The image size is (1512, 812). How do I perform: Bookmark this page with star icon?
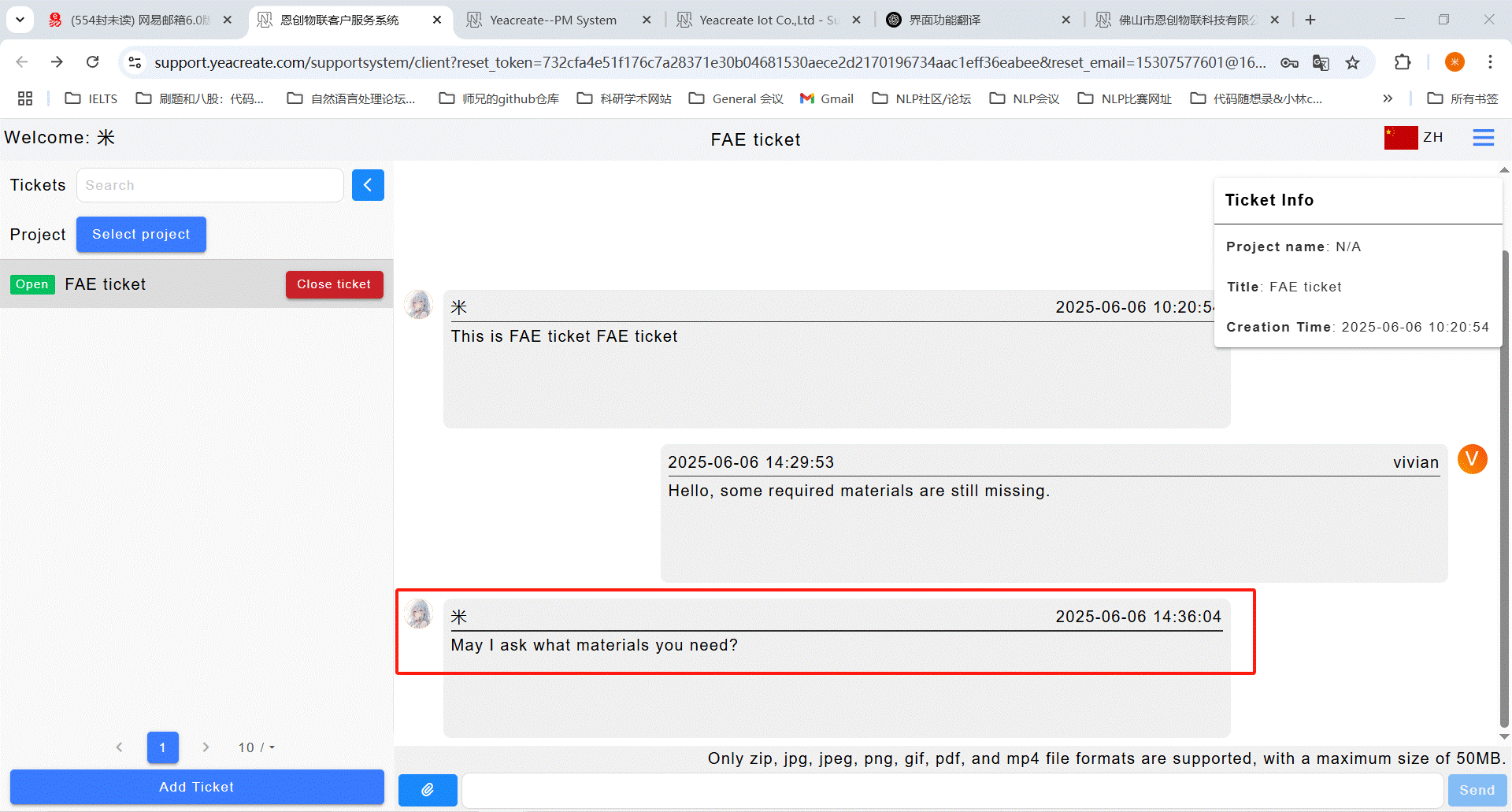click(1352, 62)
